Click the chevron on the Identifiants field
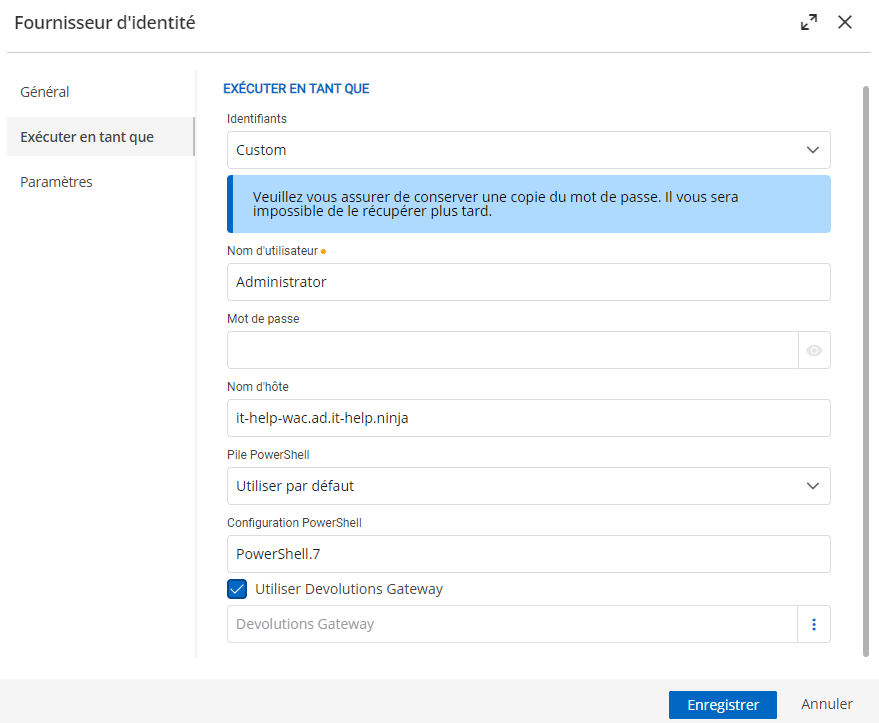The image size is (879, 723). (815, 149)
